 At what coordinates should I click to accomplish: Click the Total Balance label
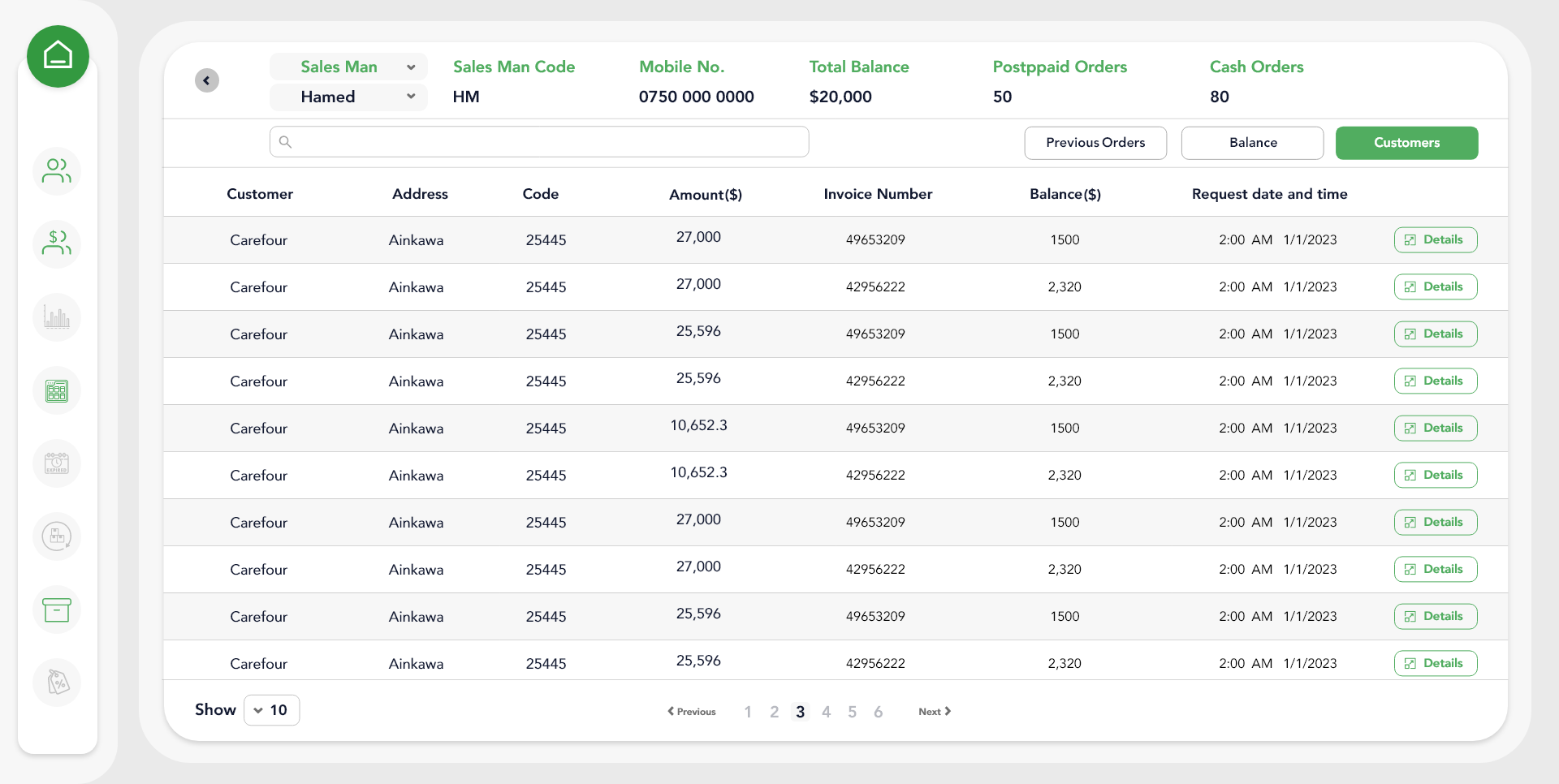(859, 67)
